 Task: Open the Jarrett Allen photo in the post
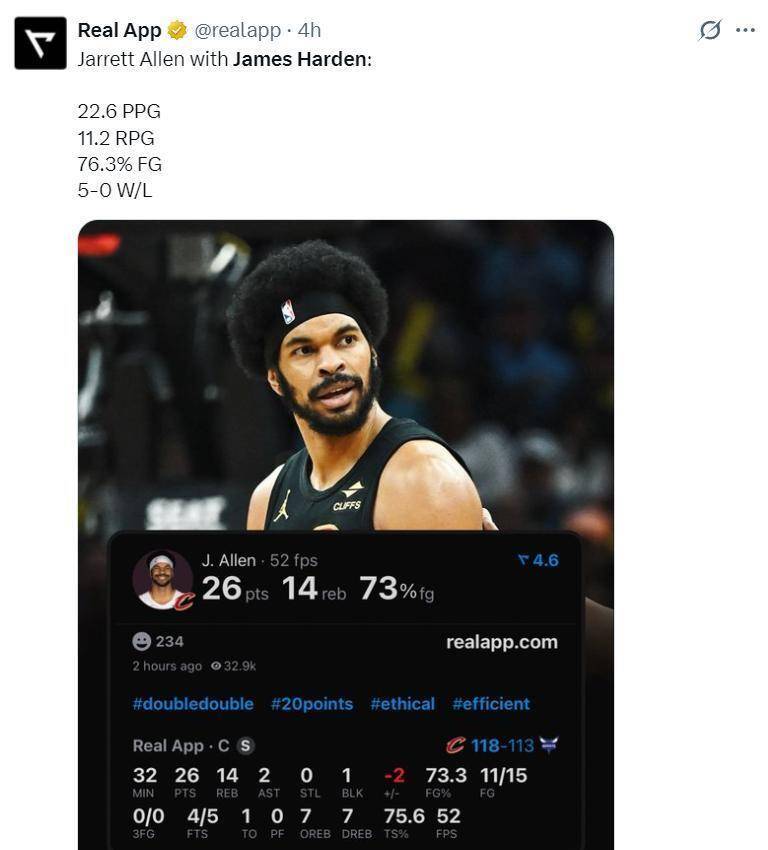[345, 380]
